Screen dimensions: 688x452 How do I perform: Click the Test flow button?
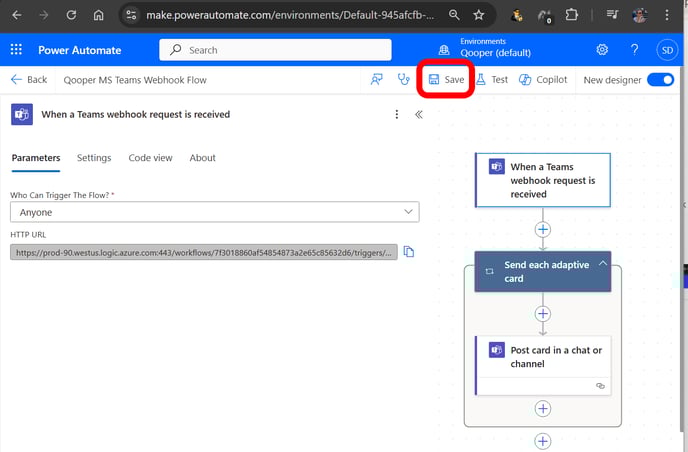pos(492,79)
